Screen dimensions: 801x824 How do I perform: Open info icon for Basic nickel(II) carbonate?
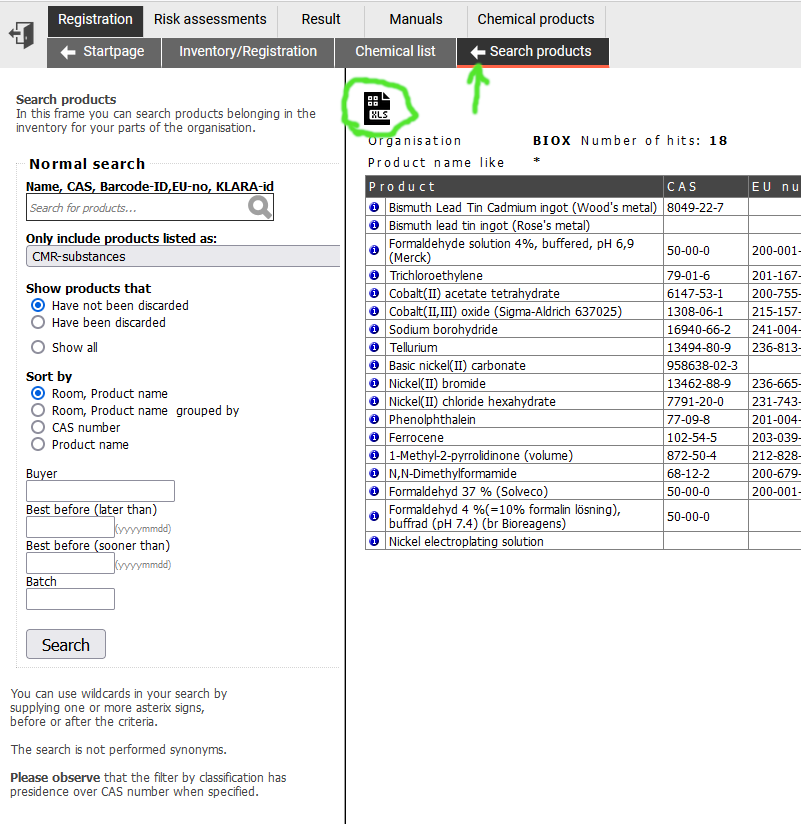pyautogui.click(x=374, y=365)
